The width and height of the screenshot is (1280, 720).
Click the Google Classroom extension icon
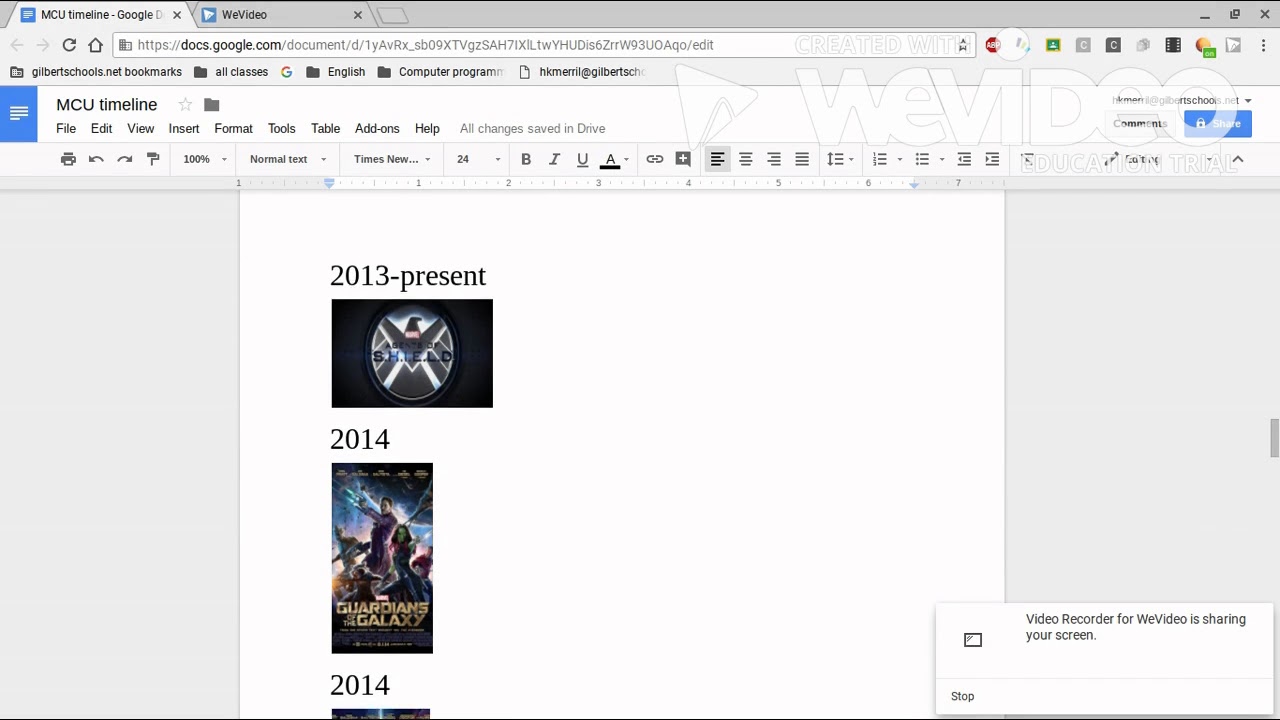(x=1053, y=45)
